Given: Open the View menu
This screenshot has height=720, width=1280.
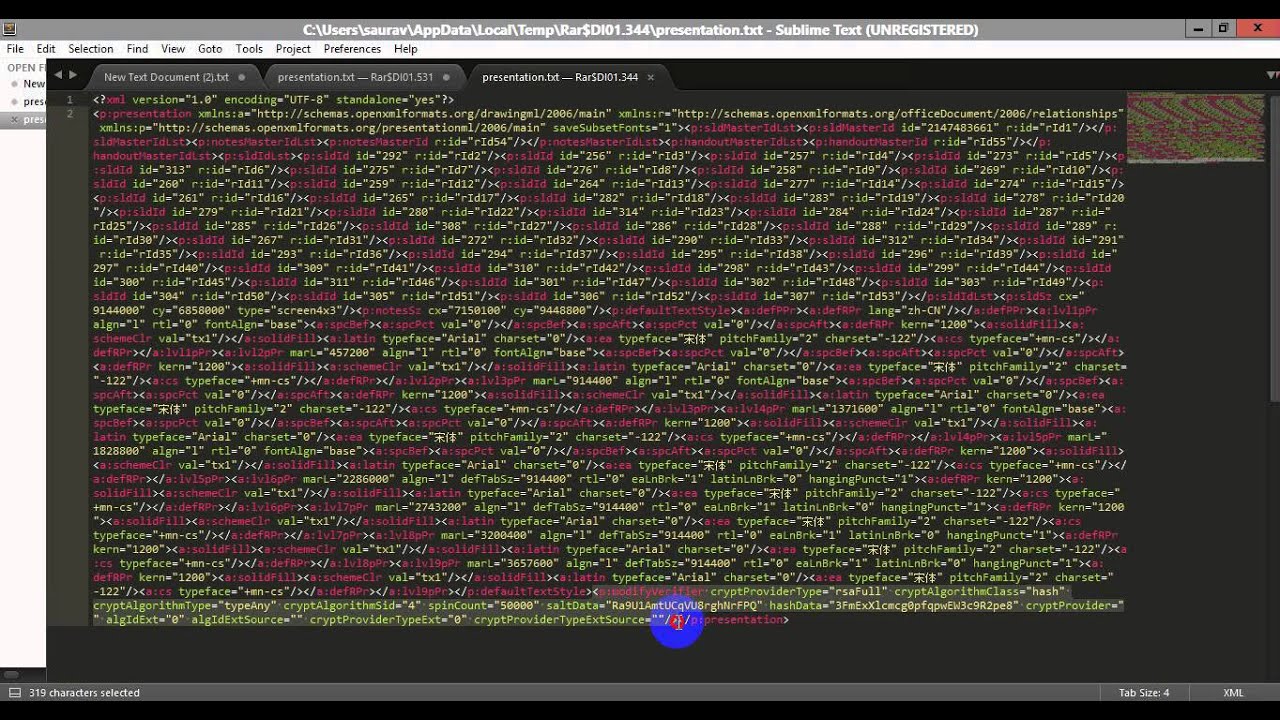Looking at the screenshot, I should (173, 48).
